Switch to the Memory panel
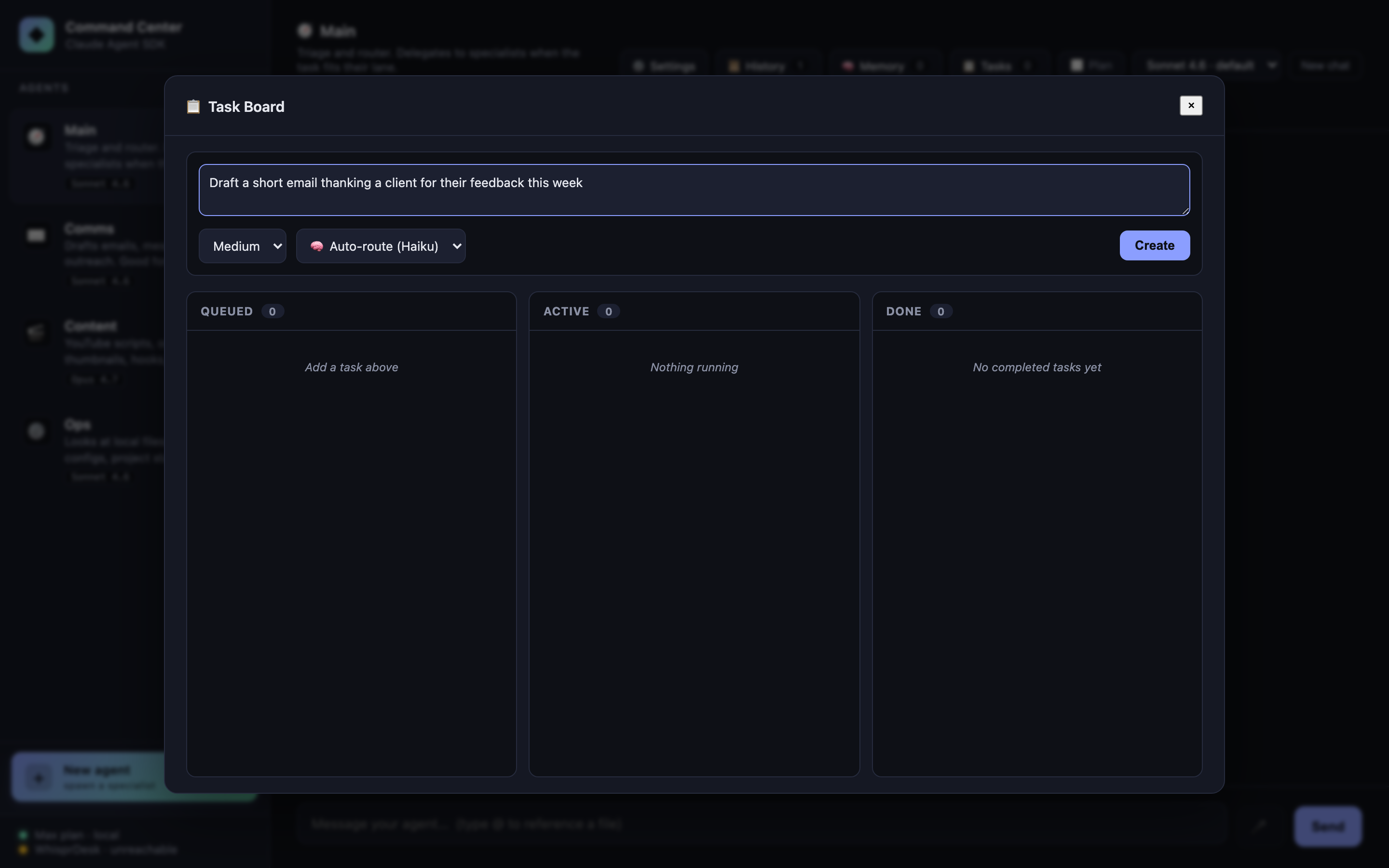This screenshot has width=1389, height=868. pos(880,65)
